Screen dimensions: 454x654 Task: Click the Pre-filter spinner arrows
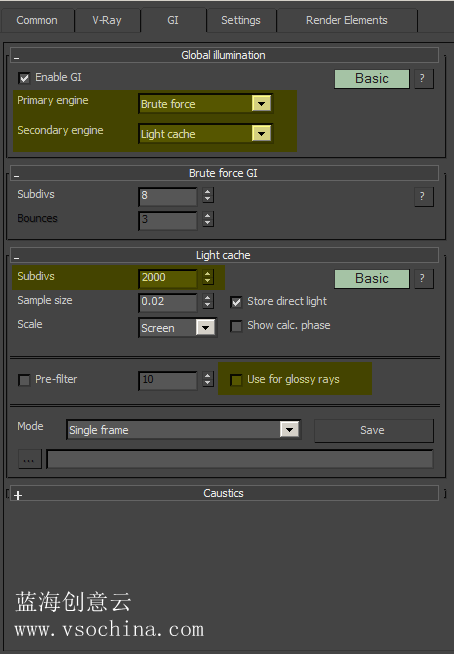(208, 379)
